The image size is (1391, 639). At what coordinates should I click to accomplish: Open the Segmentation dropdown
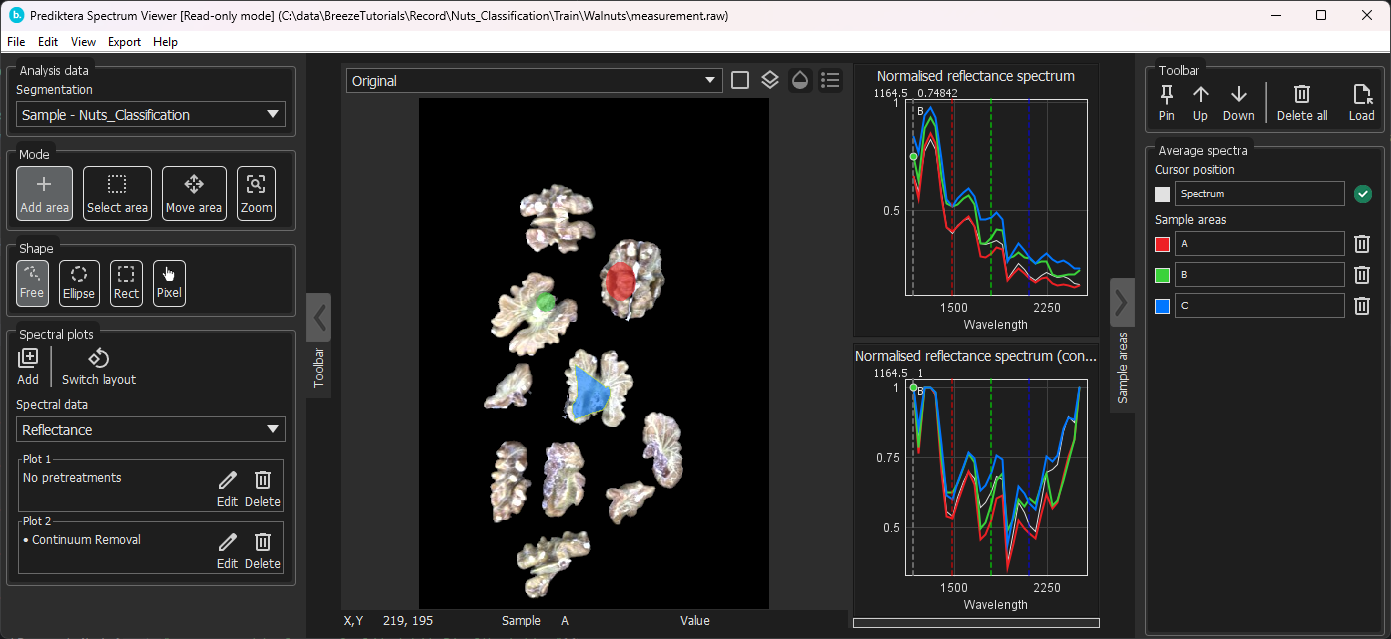tap(150, 115)
